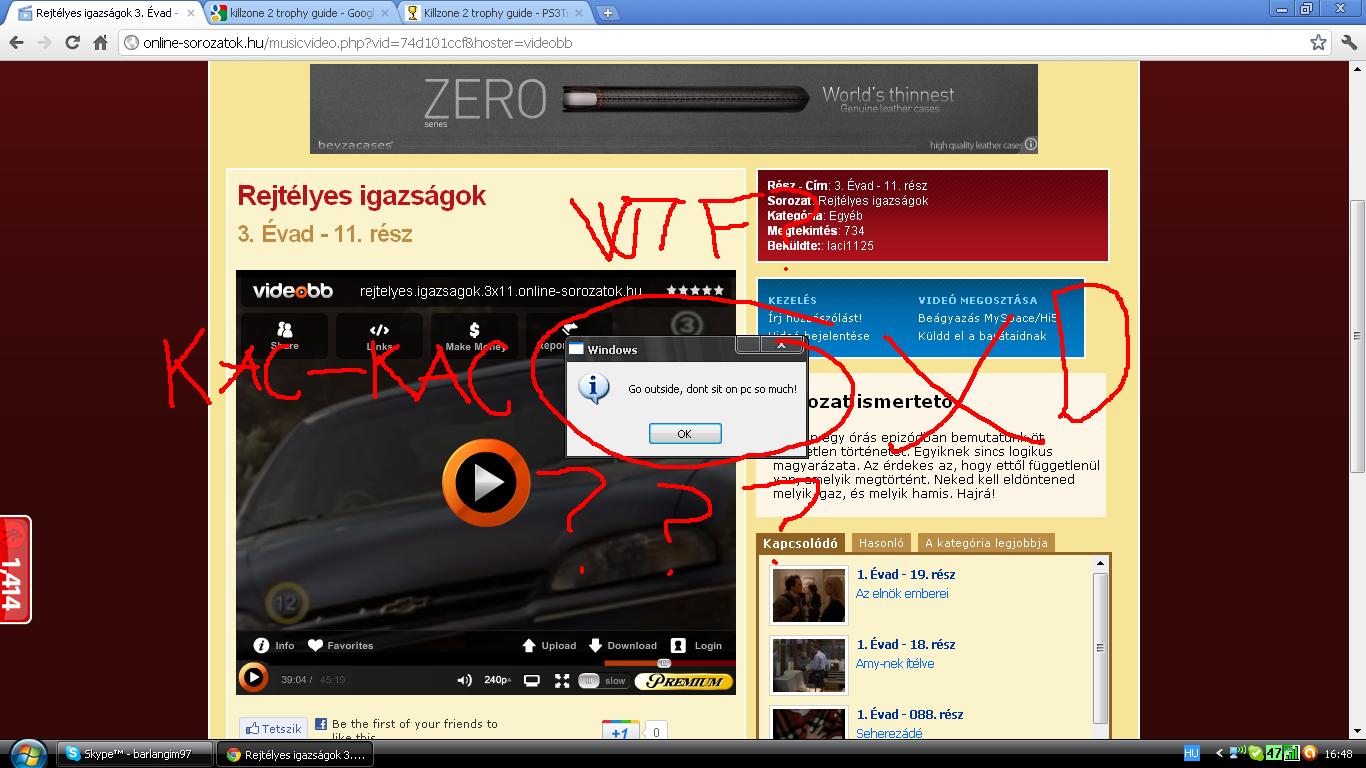Mute the video with the speaker icon

point(464,680)
